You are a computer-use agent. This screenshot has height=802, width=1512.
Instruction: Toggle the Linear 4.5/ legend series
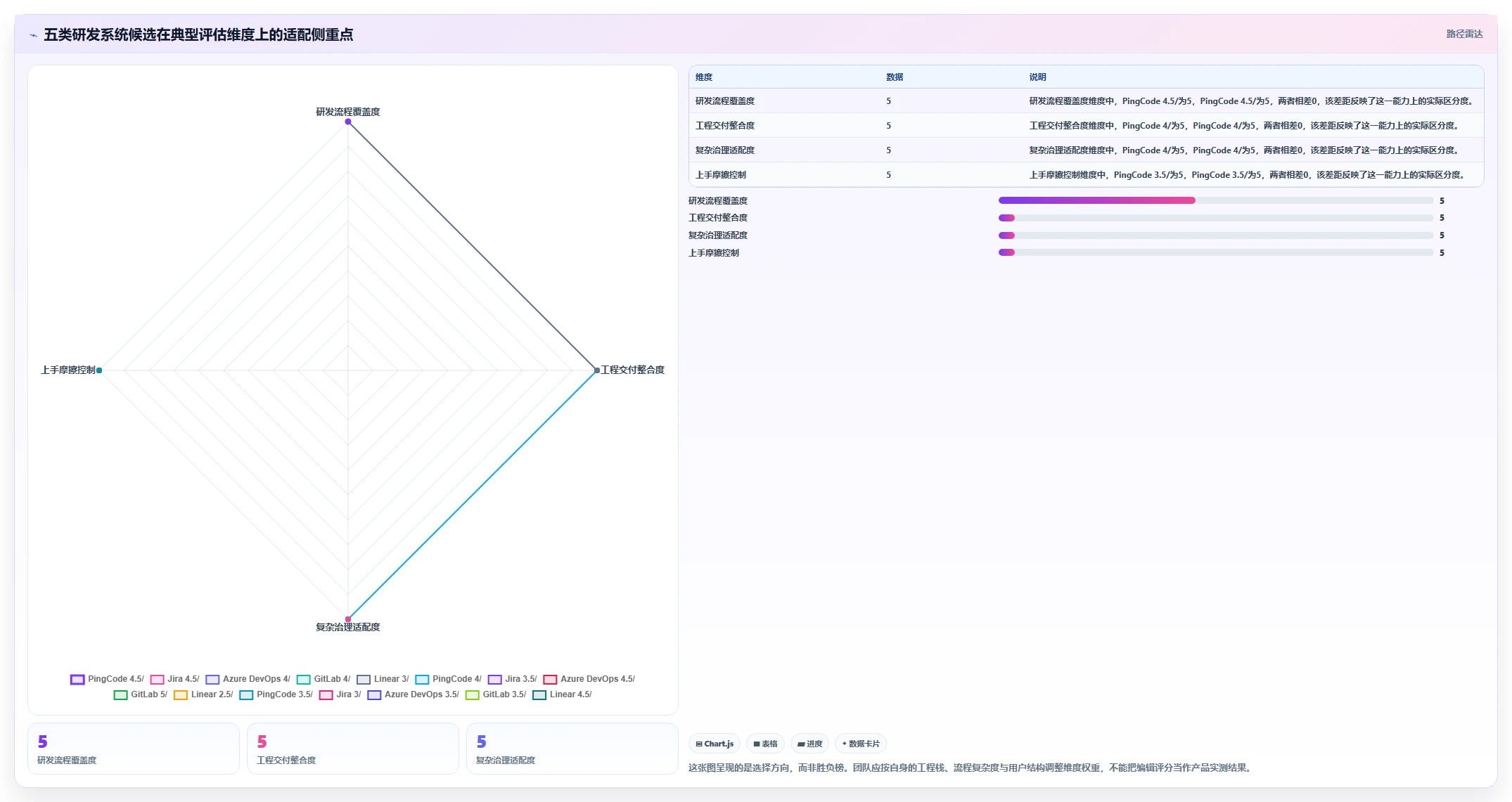562,694
